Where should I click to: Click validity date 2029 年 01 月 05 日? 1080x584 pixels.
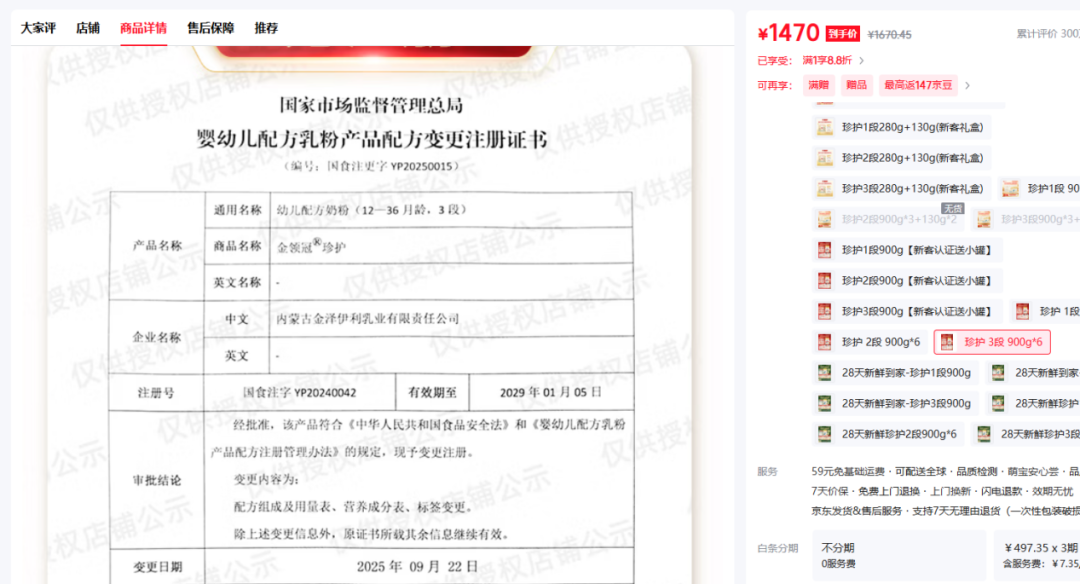pos(550,393)
